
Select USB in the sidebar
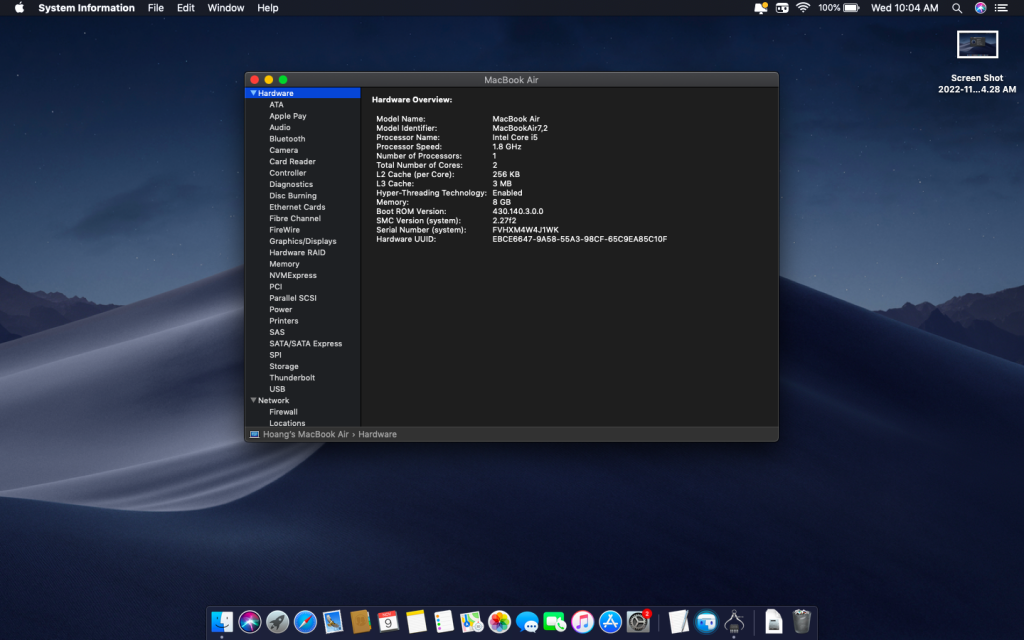coord(277,389)
